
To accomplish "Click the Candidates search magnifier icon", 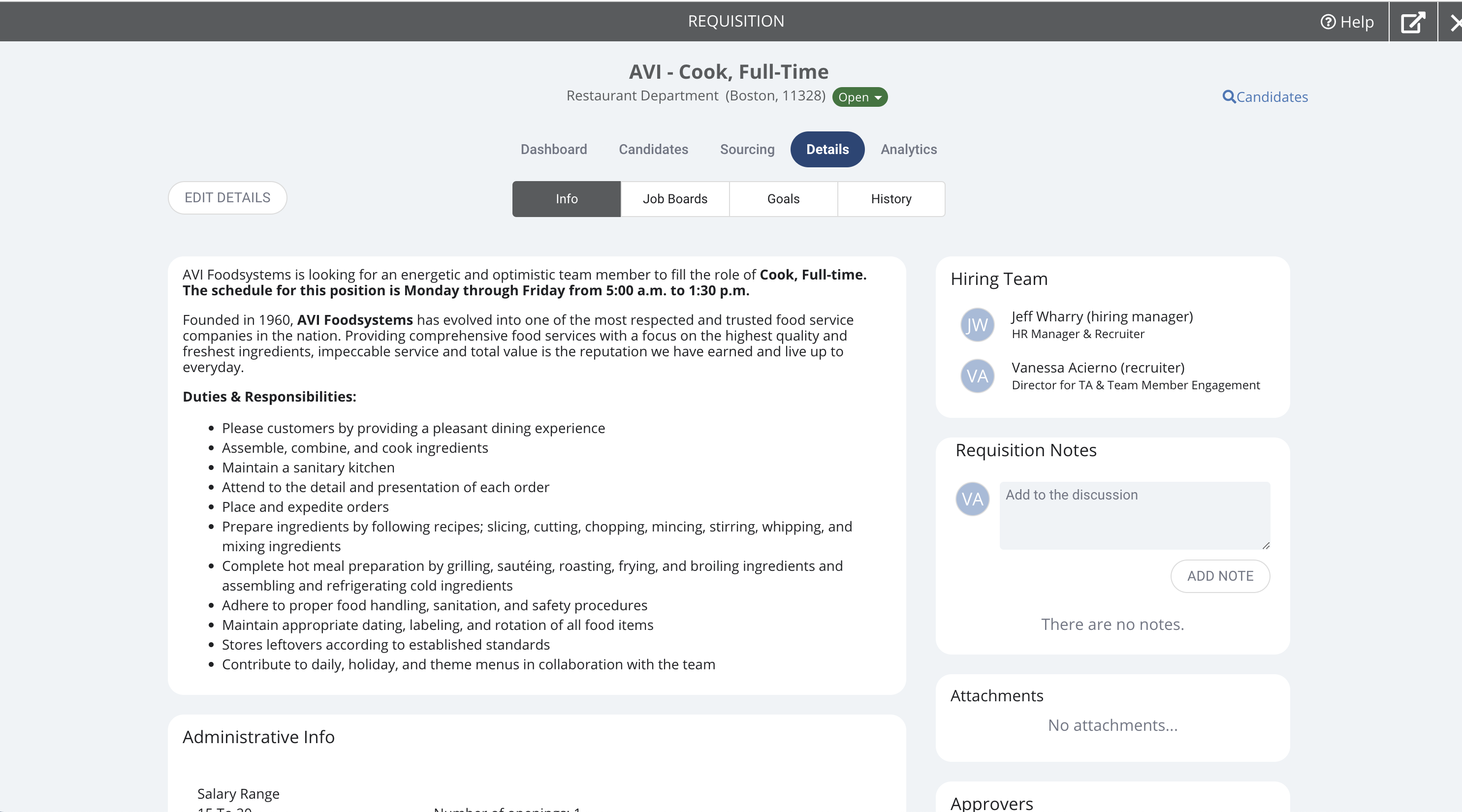I will click(x=1229, y=96).
